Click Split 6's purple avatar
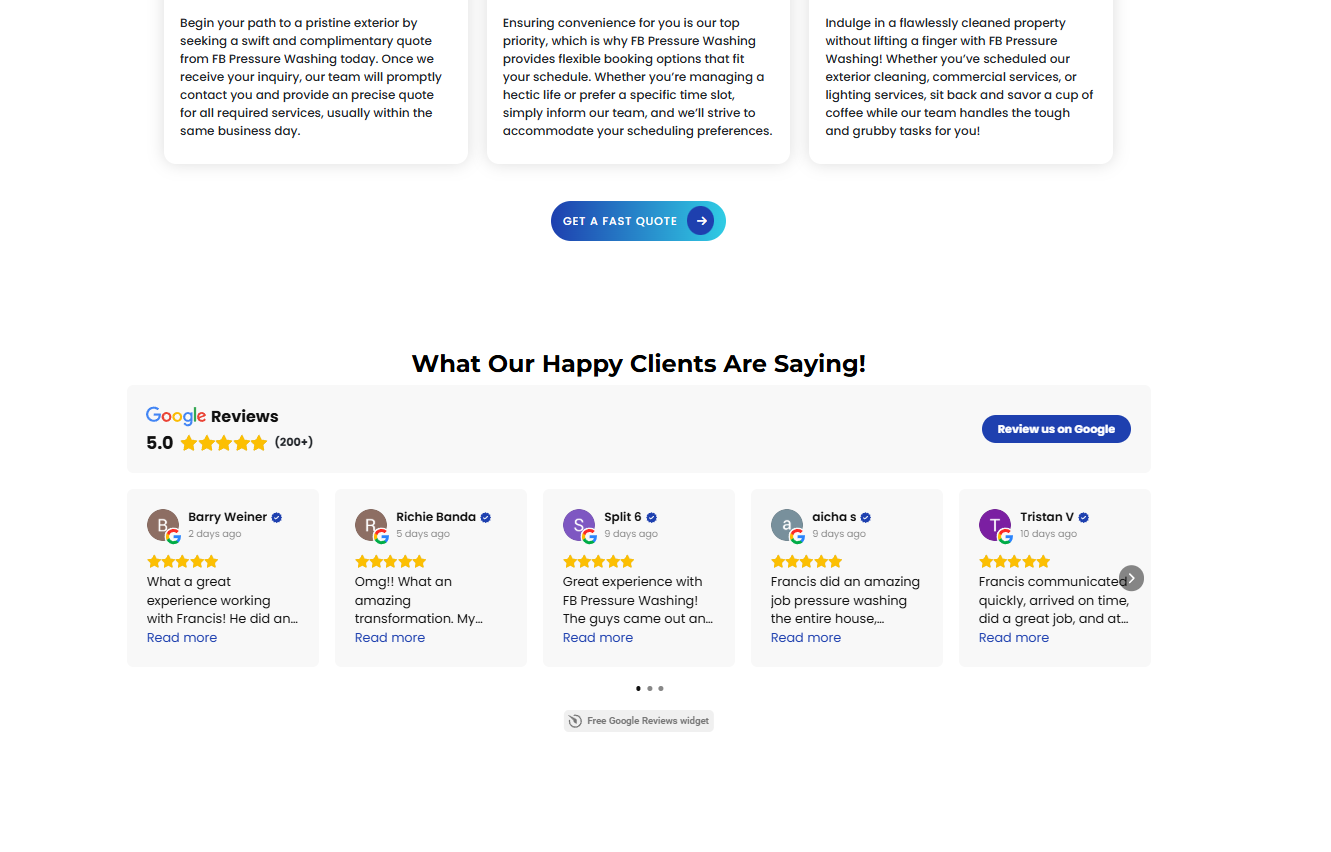 tap(579, 525)
